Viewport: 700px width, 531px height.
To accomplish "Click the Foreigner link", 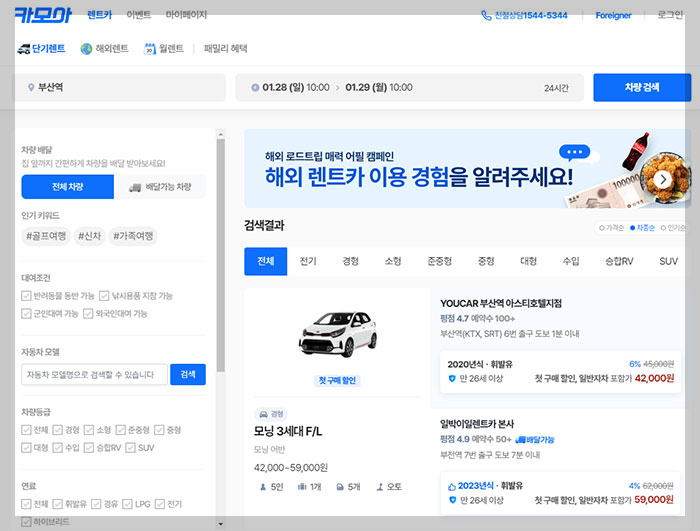I will point(613,16).
